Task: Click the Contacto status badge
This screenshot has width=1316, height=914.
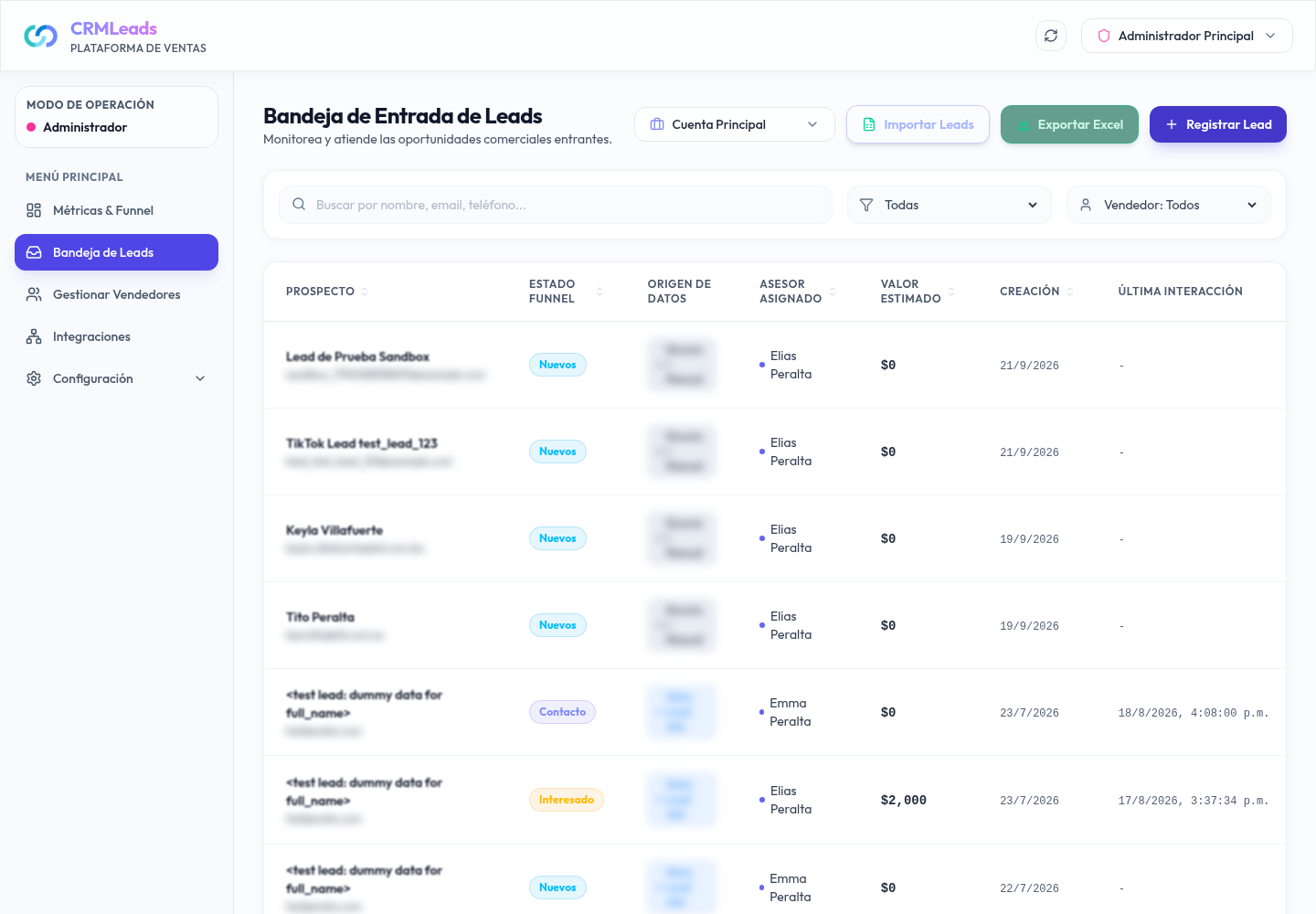Action: coord(562,712)
